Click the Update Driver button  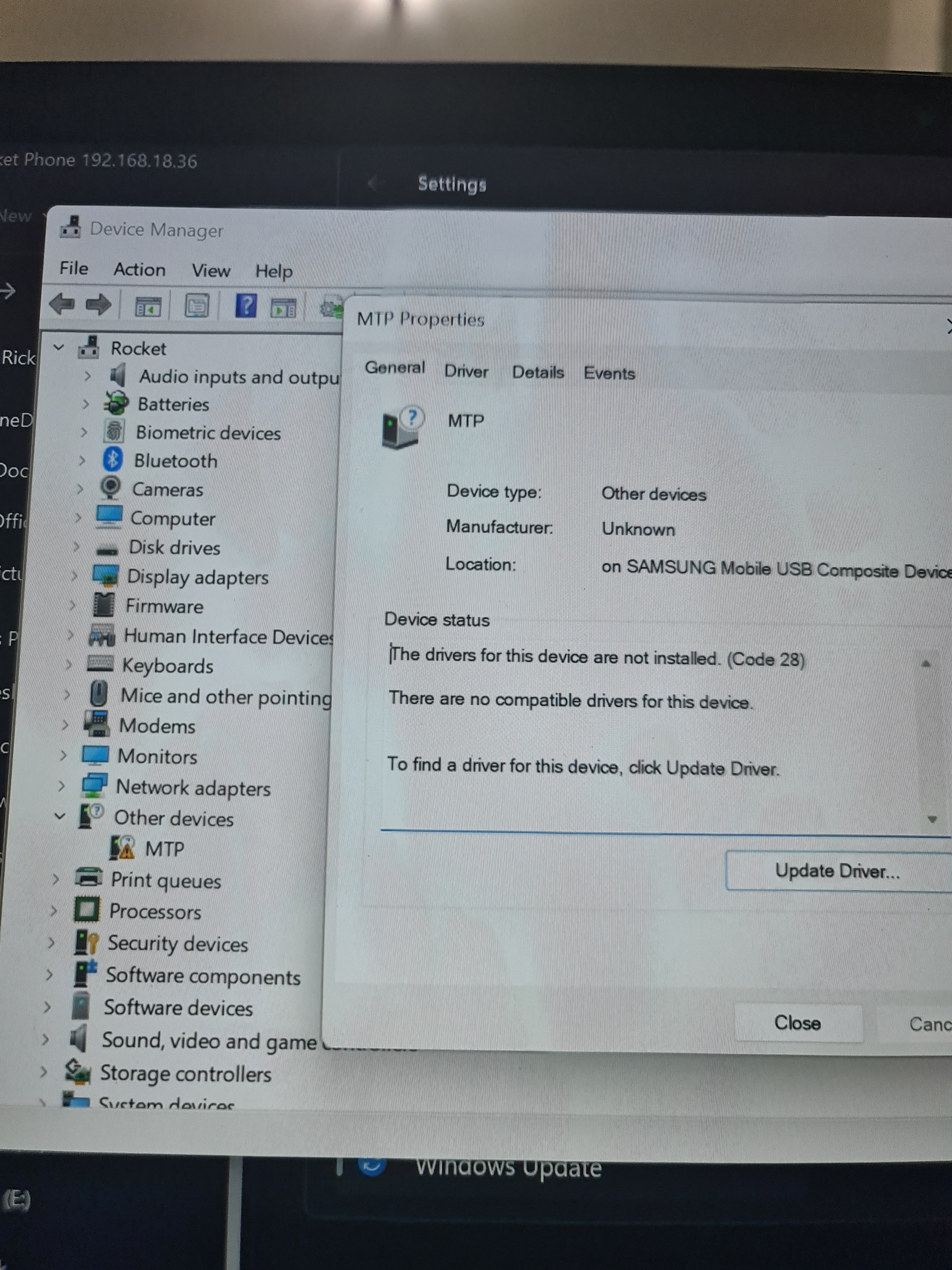837,871
